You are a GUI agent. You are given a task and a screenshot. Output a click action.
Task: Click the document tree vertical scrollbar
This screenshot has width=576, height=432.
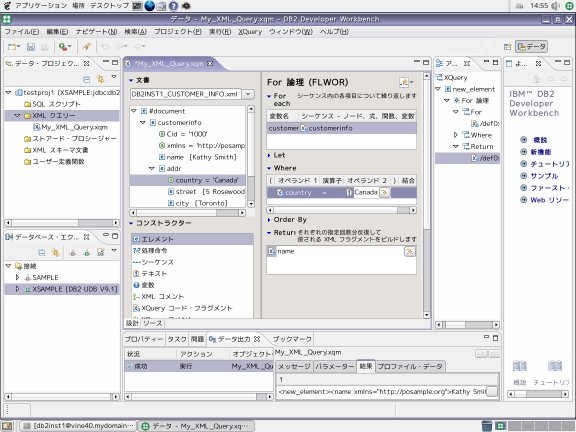point(251,156)
